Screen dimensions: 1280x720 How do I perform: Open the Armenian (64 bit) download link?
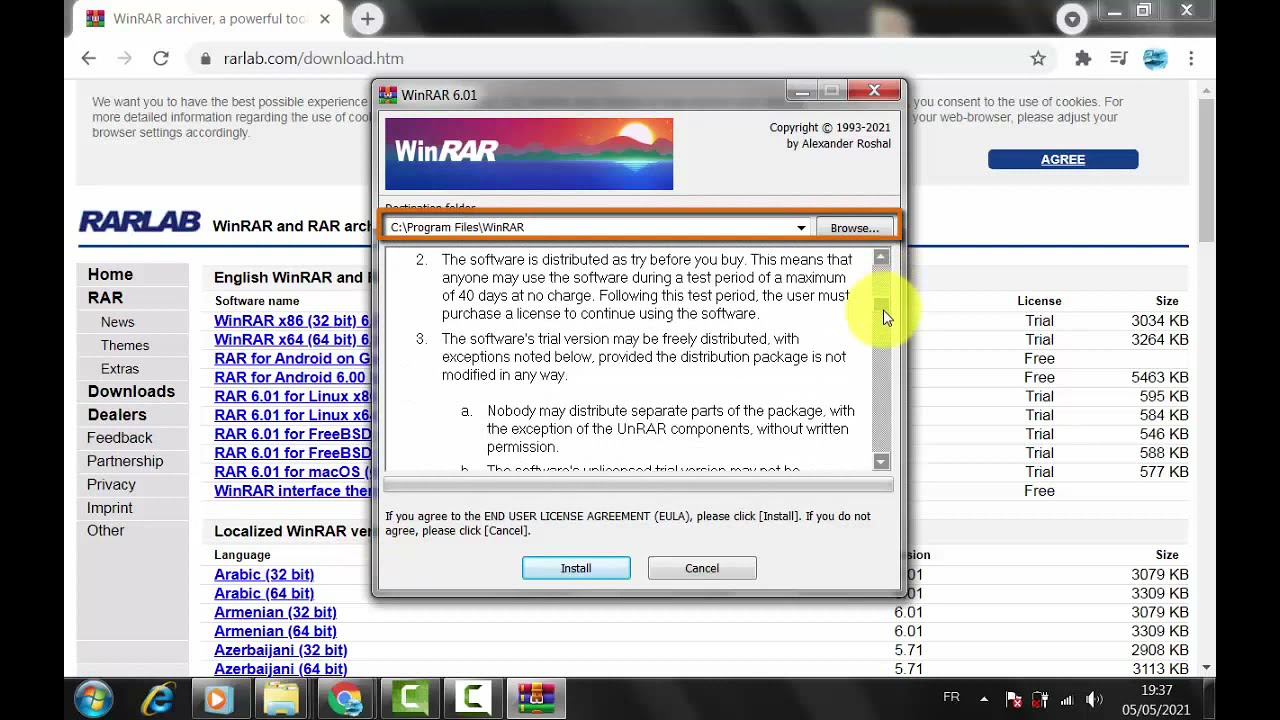[275, 632]
